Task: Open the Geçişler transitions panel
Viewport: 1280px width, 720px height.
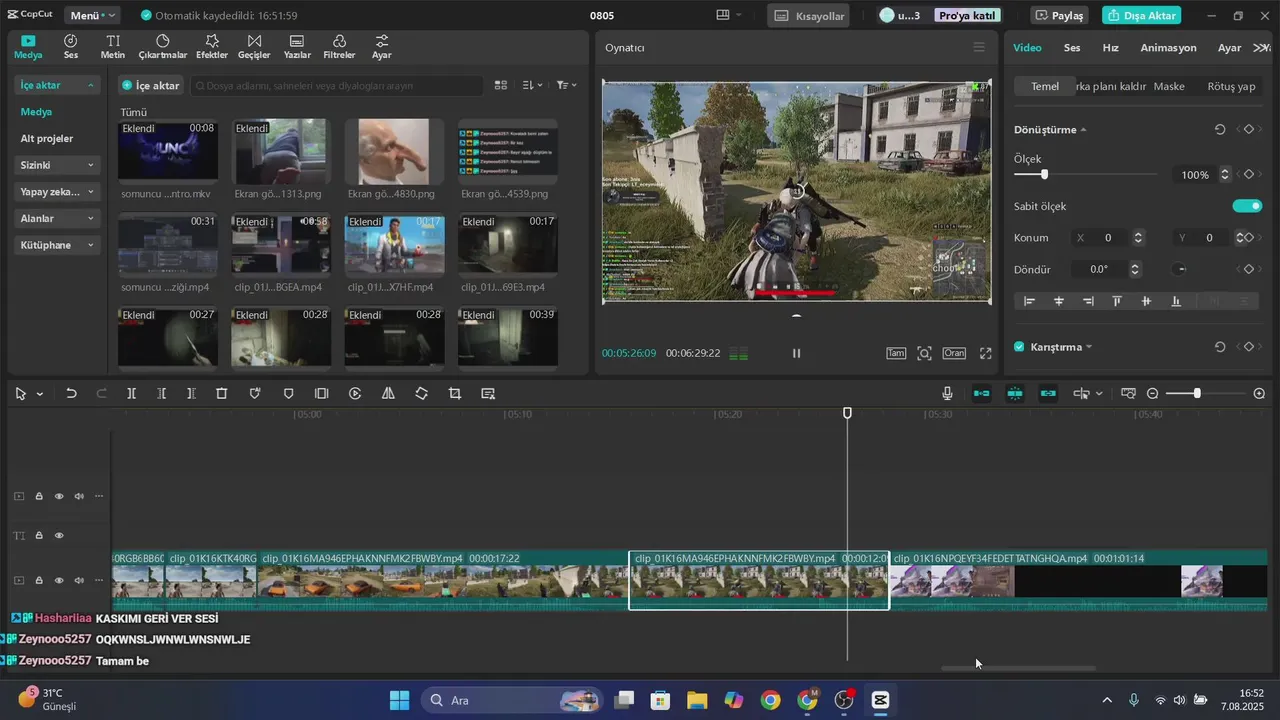Action: (254, 47)
